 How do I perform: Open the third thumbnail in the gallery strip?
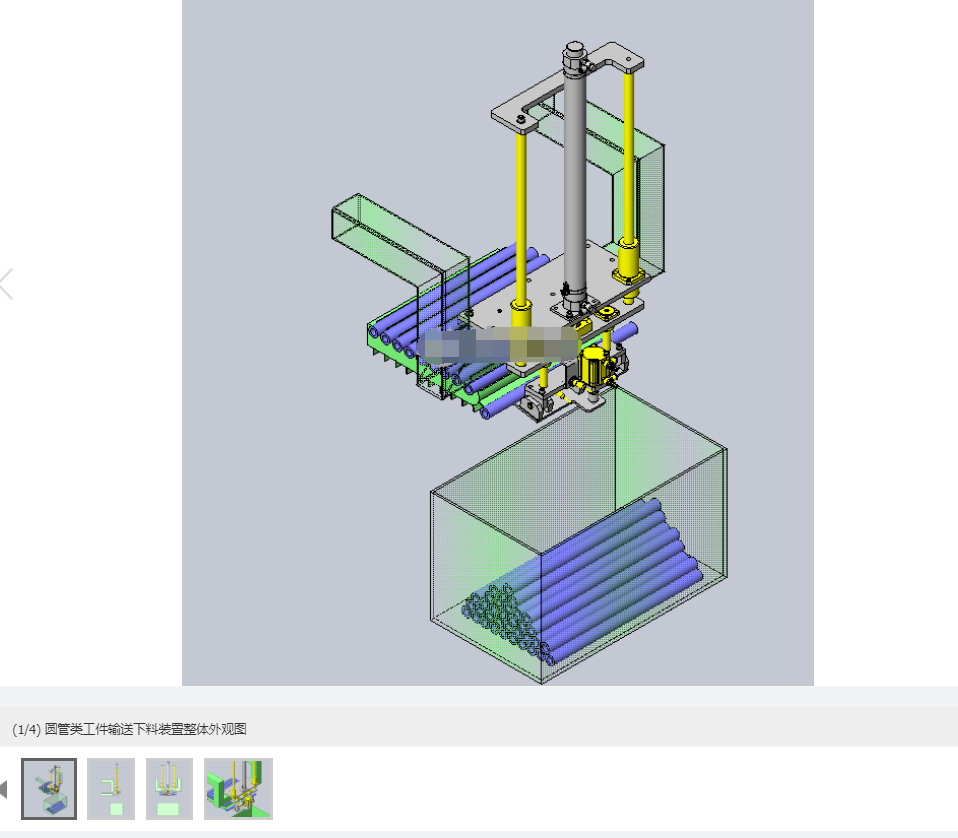click(x=169, y=789)
